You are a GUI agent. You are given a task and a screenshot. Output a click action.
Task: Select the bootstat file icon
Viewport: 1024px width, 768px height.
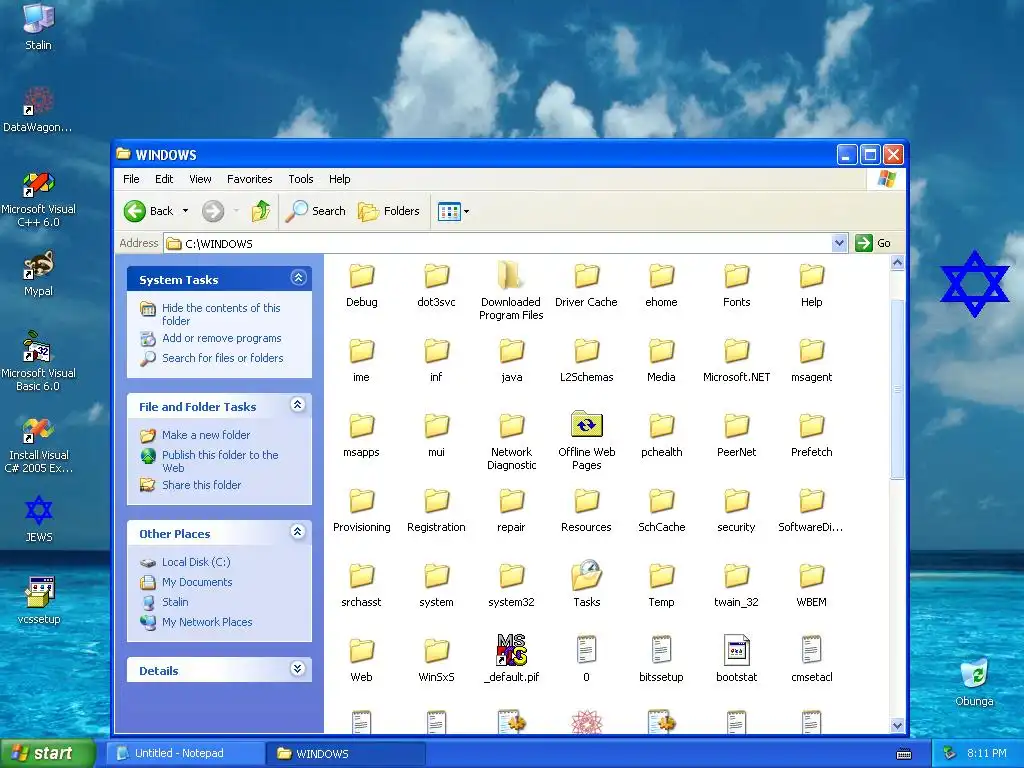tap(737, 650)
